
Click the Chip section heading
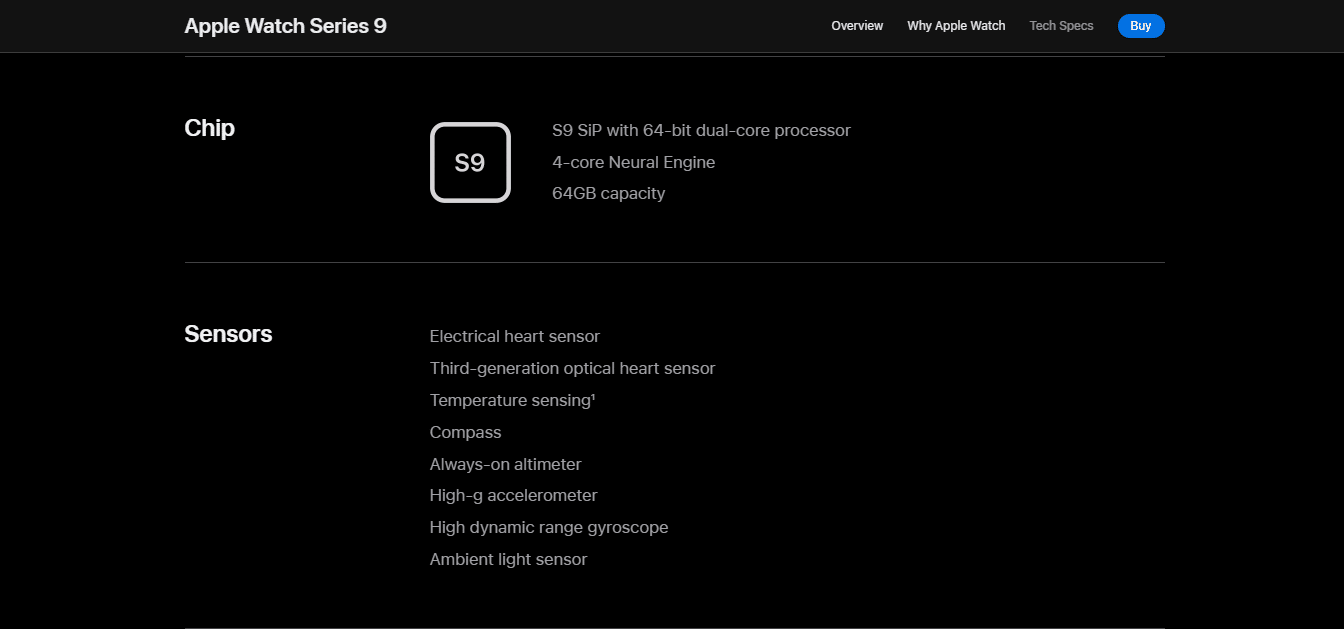(209, 128)
